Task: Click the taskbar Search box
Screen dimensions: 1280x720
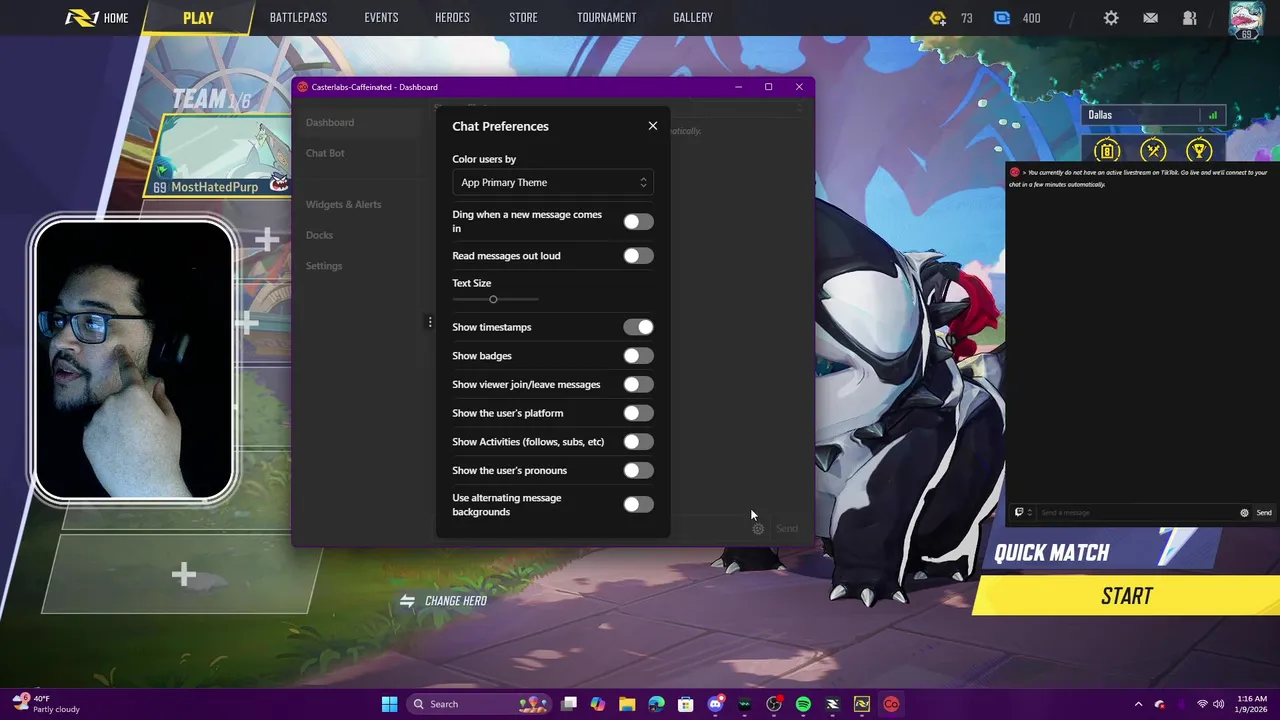Action: click(481, 704)
